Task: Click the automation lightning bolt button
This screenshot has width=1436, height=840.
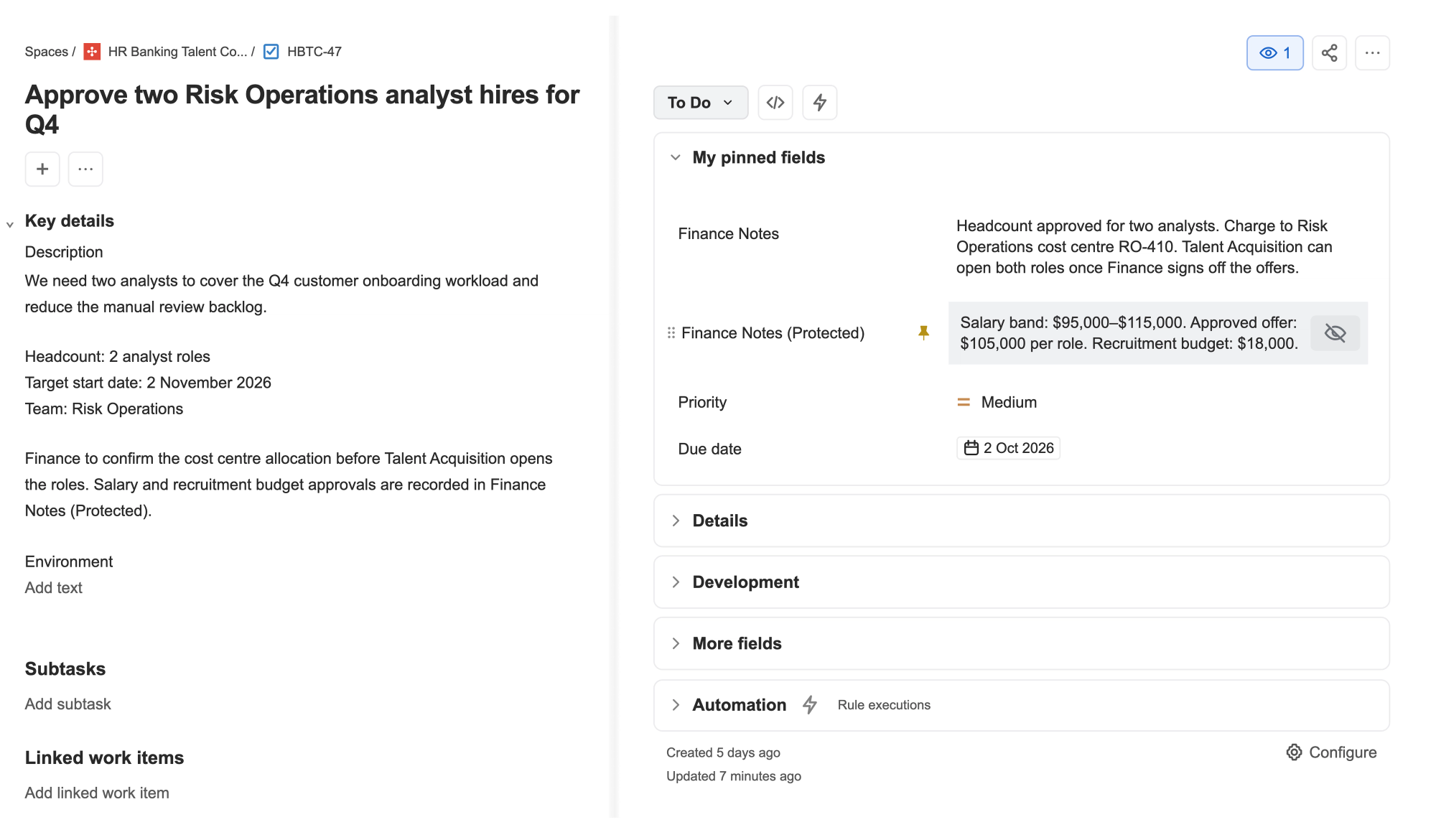Action: point(819,103)
